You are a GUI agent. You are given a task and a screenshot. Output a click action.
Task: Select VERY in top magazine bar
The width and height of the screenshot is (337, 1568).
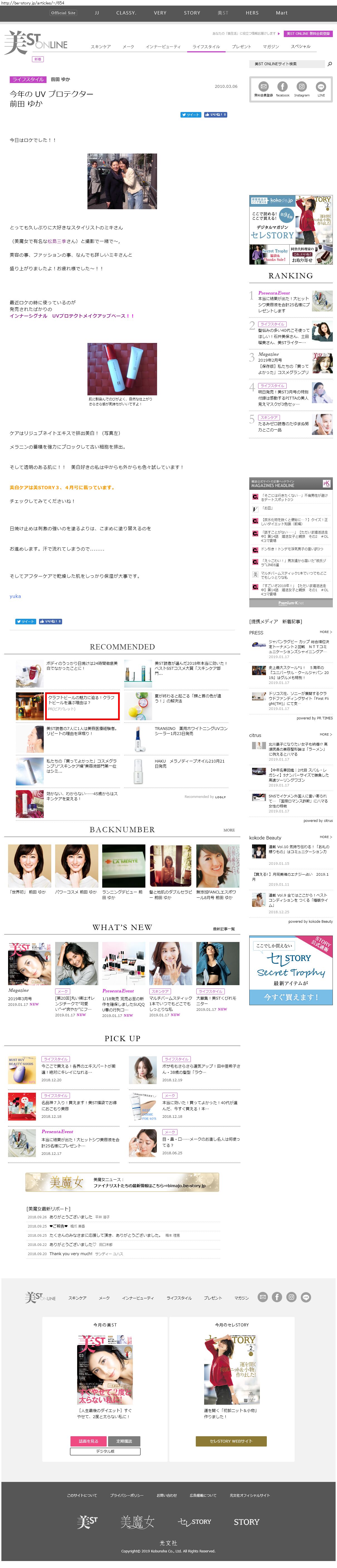(x=160, y=13)
